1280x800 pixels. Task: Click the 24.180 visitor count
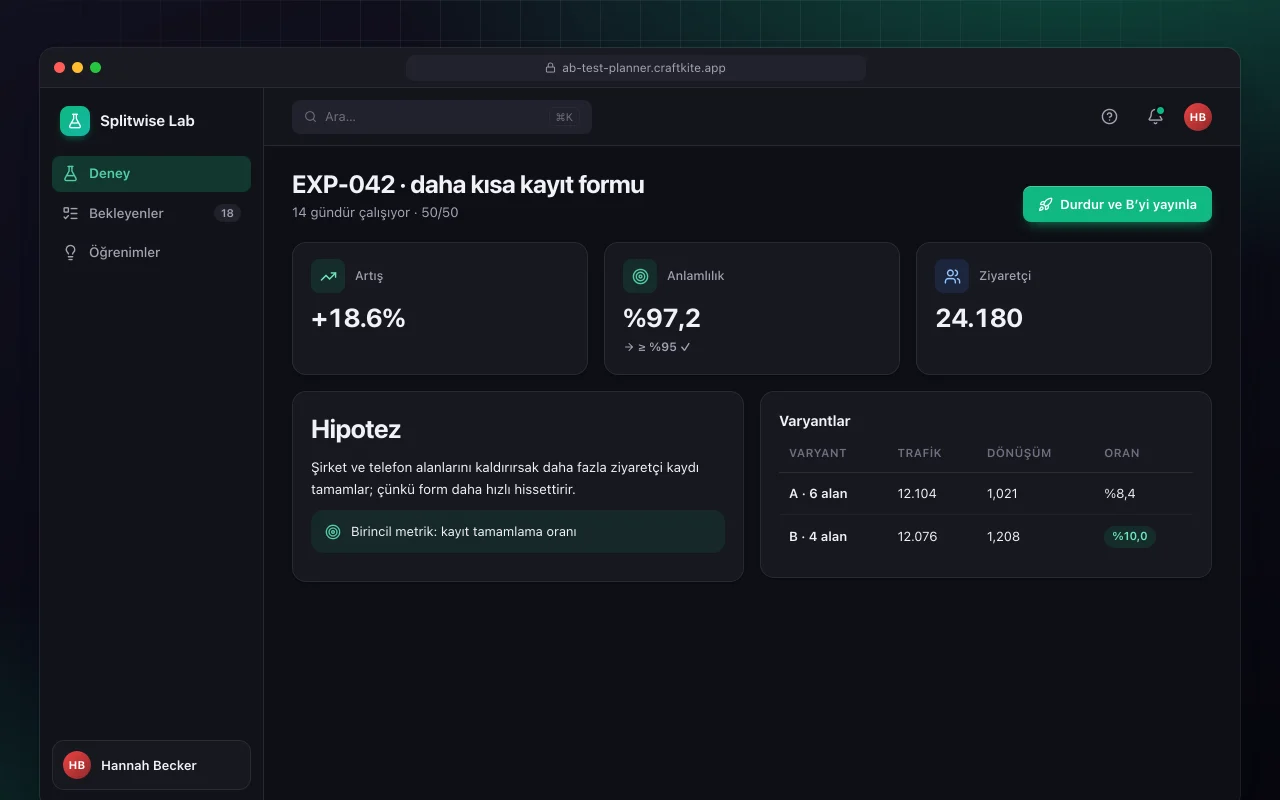tap(979, 318)
